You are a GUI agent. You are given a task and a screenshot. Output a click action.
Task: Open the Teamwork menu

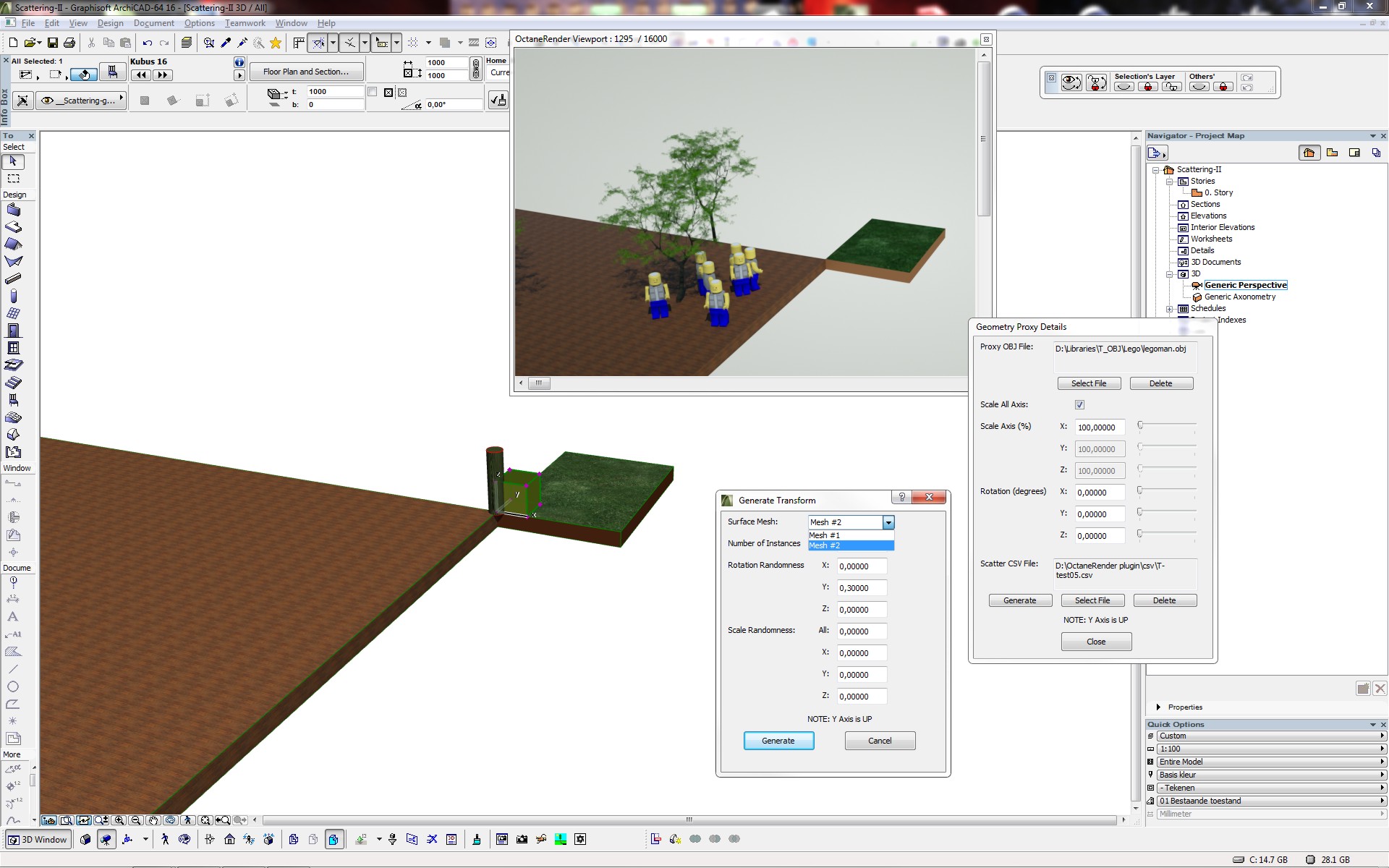pyautogui.click(x=245, y=23)
